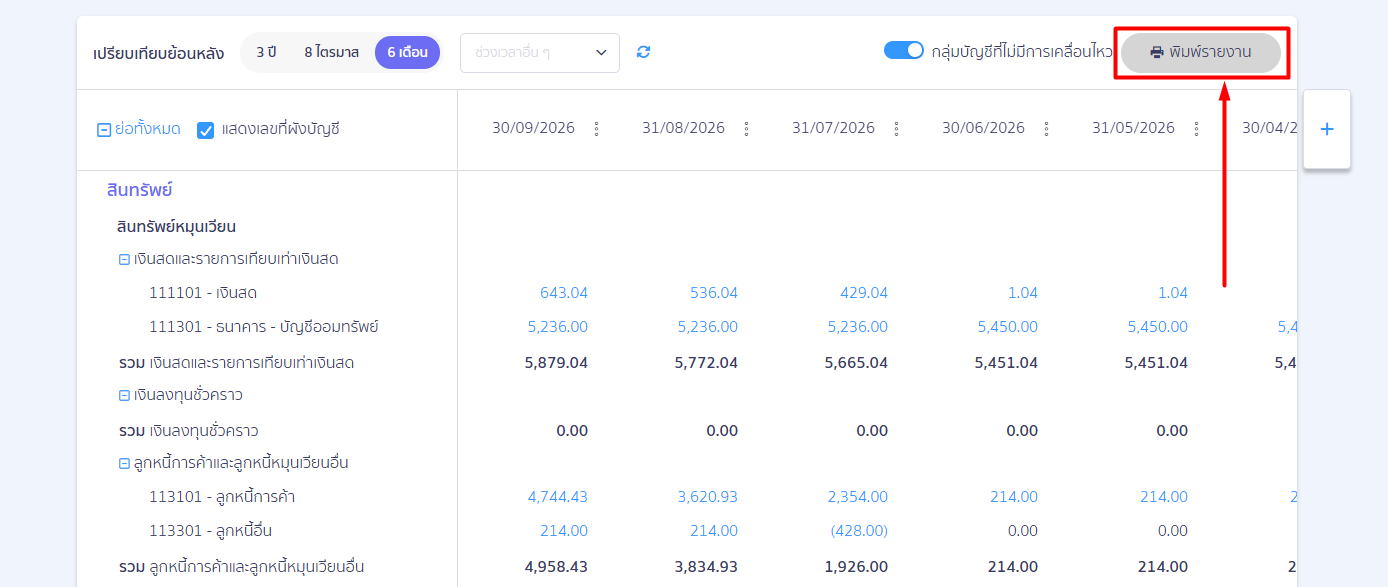Select the 6 เดือน comparison tab
Image resolution: width=1388 pixels, height=587 pixels.
tap(408, 52)
